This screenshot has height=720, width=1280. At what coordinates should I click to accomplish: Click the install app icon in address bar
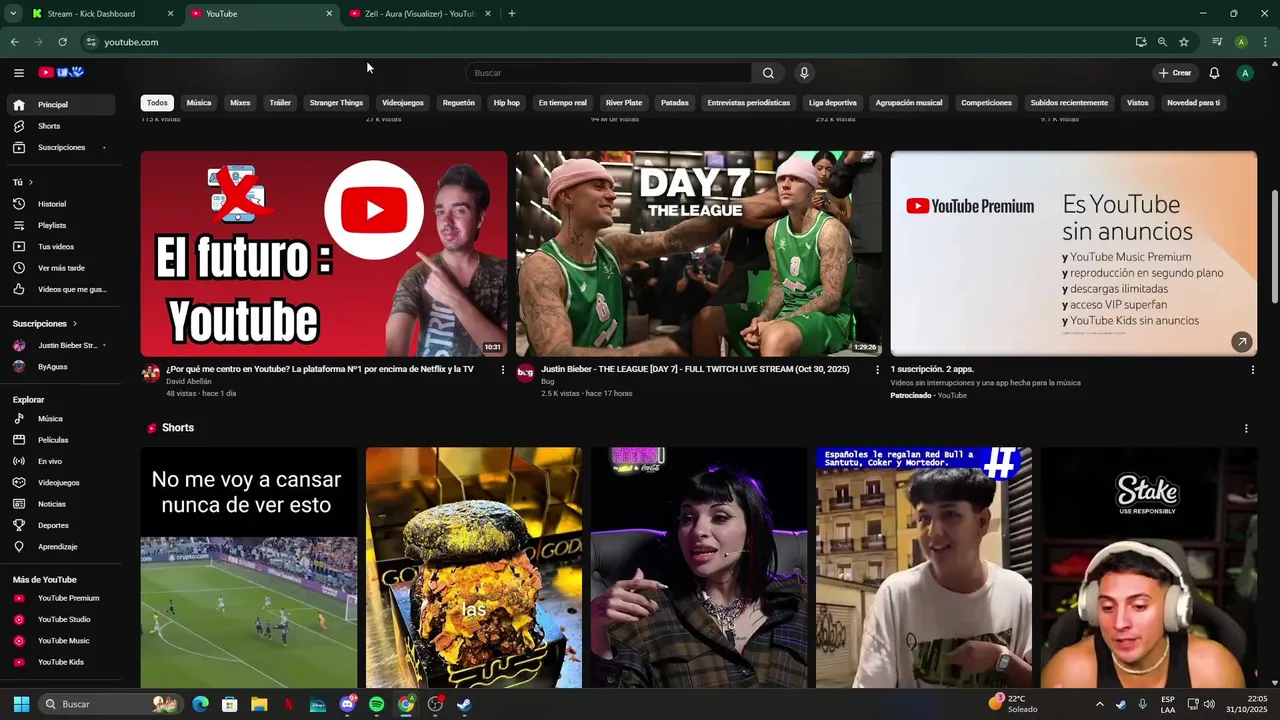pos(1141,42)
